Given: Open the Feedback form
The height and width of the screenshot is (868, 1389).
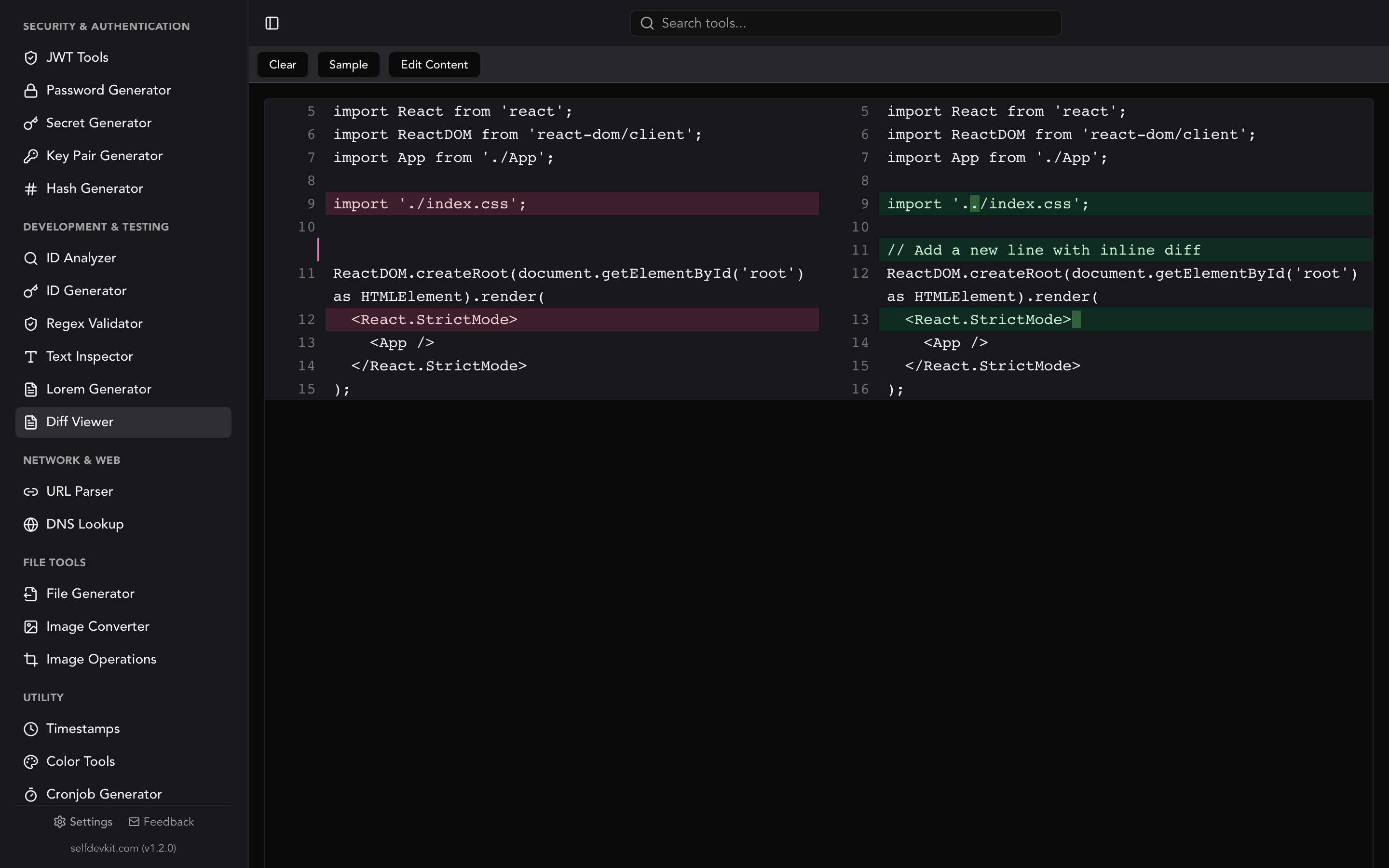Looking at the screenshot, I should pos(161,822).
